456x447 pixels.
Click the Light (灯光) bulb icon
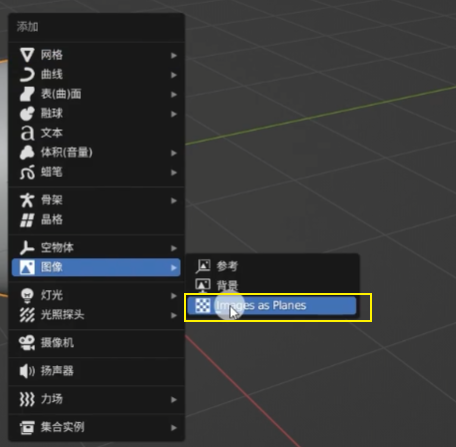click(27, 296)
